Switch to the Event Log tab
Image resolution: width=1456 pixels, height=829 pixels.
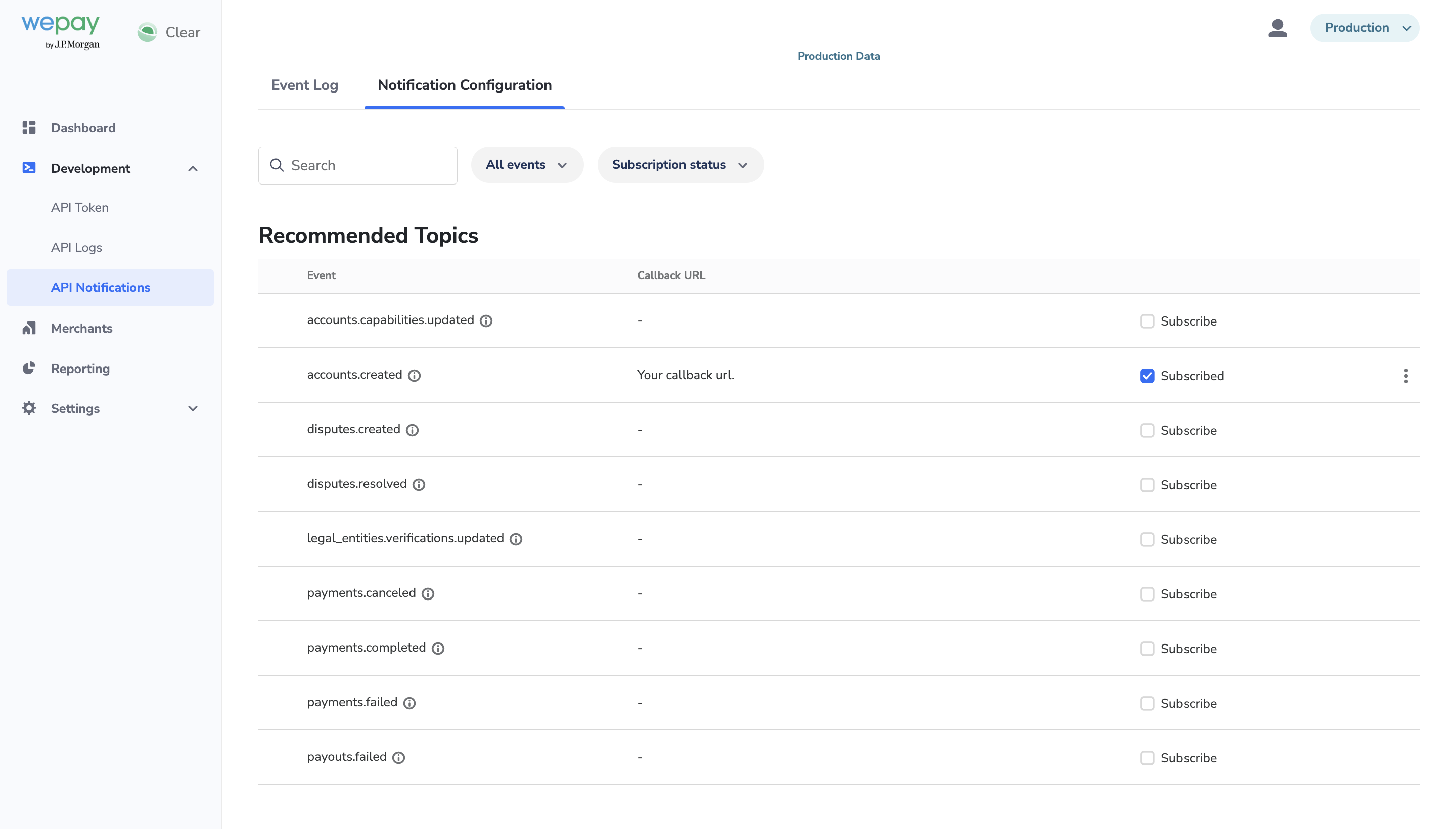[304, 85]
